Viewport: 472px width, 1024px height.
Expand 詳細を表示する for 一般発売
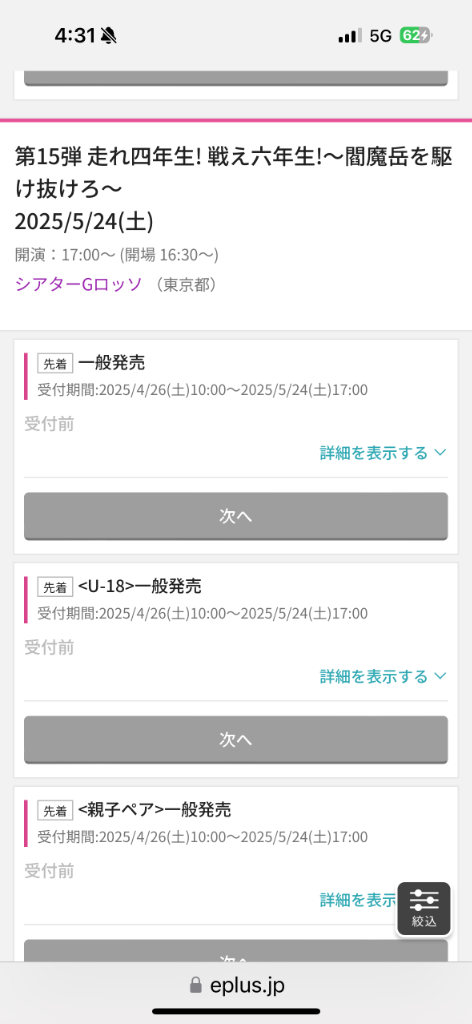[383, 453]
